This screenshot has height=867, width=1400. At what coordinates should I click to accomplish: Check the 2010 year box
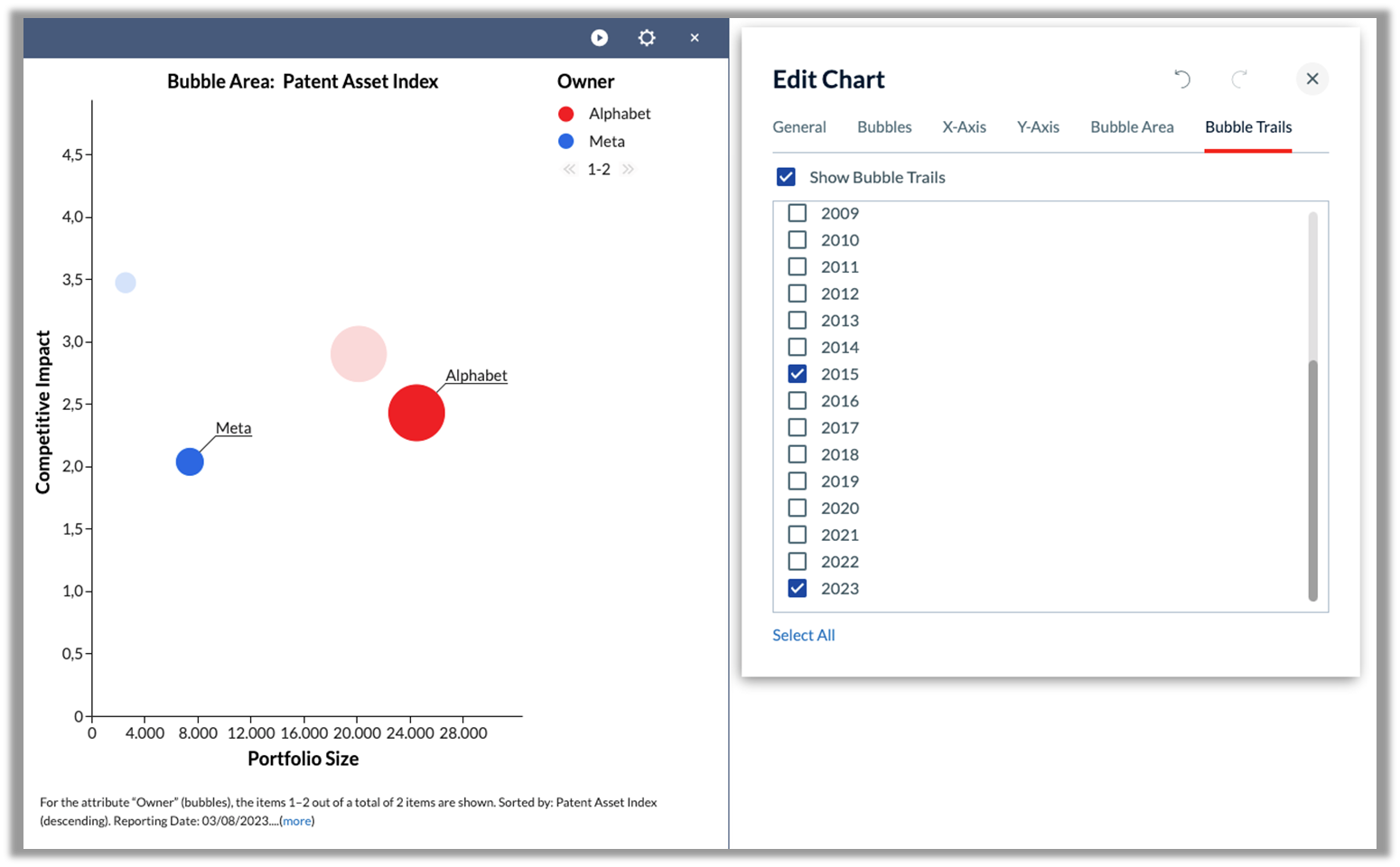(798, 240)
